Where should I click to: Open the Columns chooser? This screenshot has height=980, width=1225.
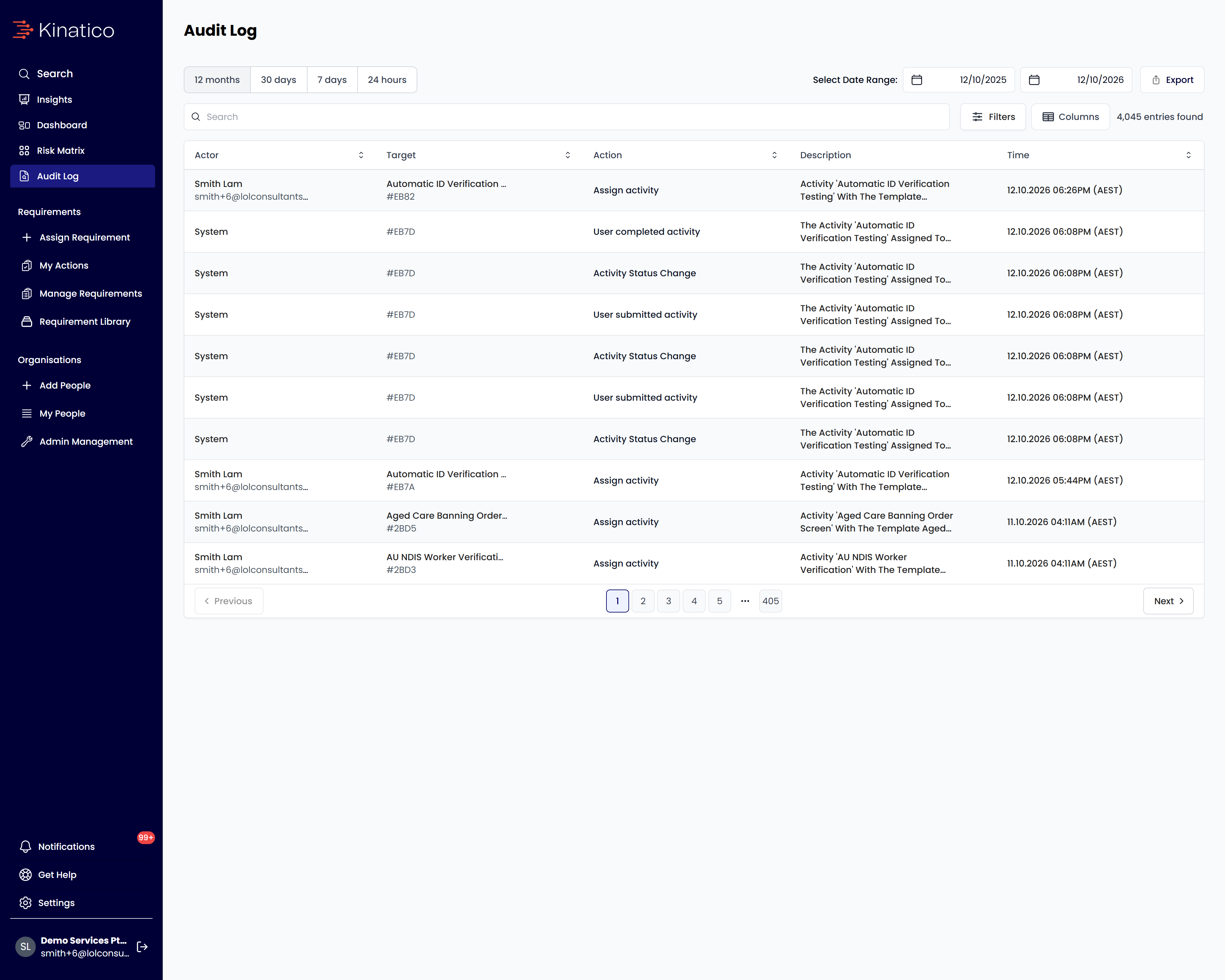tap(1071, 117)
